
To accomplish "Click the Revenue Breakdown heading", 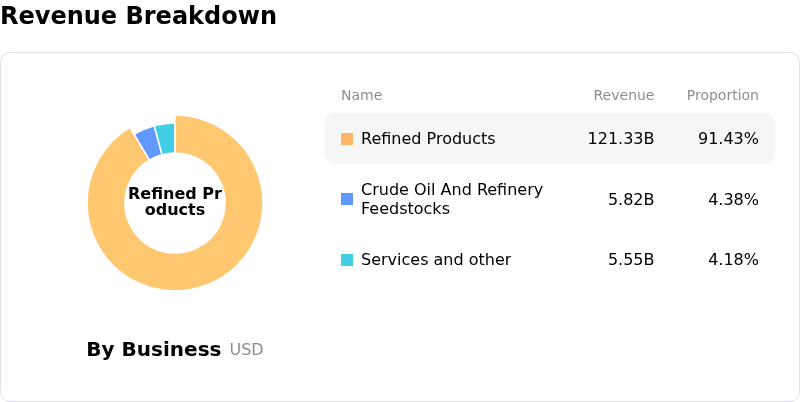I will [x=138, y=16].
